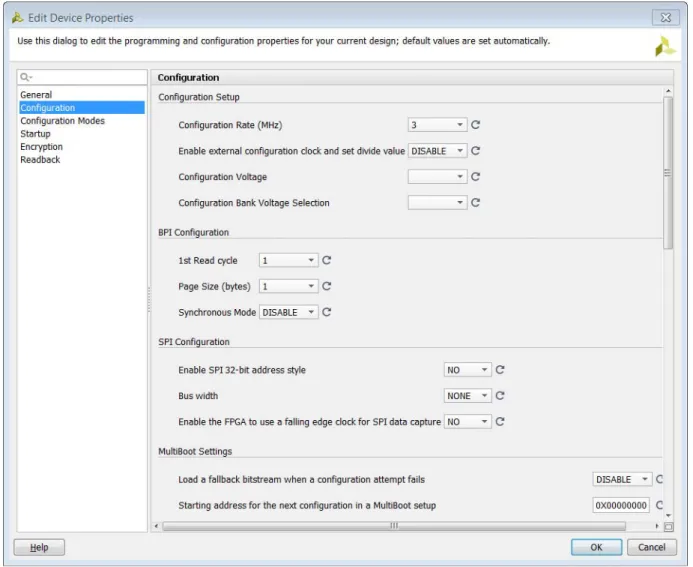Click the 'SPI Configuration' section heading
The height and width of the screenshot is (567, 693).
point(194,342)
